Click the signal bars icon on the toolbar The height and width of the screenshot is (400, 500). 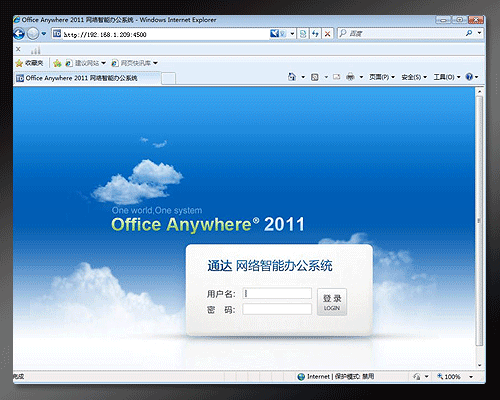35,50
